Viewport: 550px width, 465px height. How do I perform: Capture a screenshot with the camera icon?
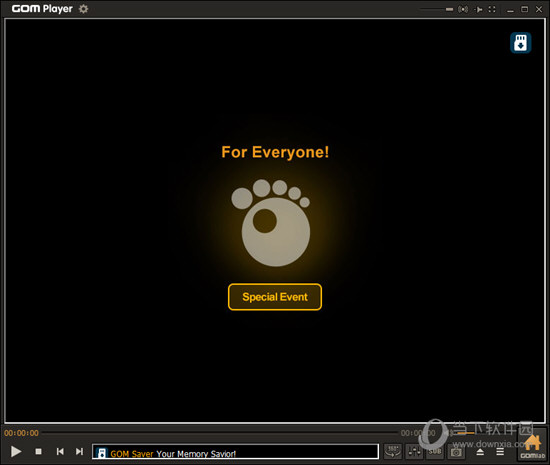point(456,452)
